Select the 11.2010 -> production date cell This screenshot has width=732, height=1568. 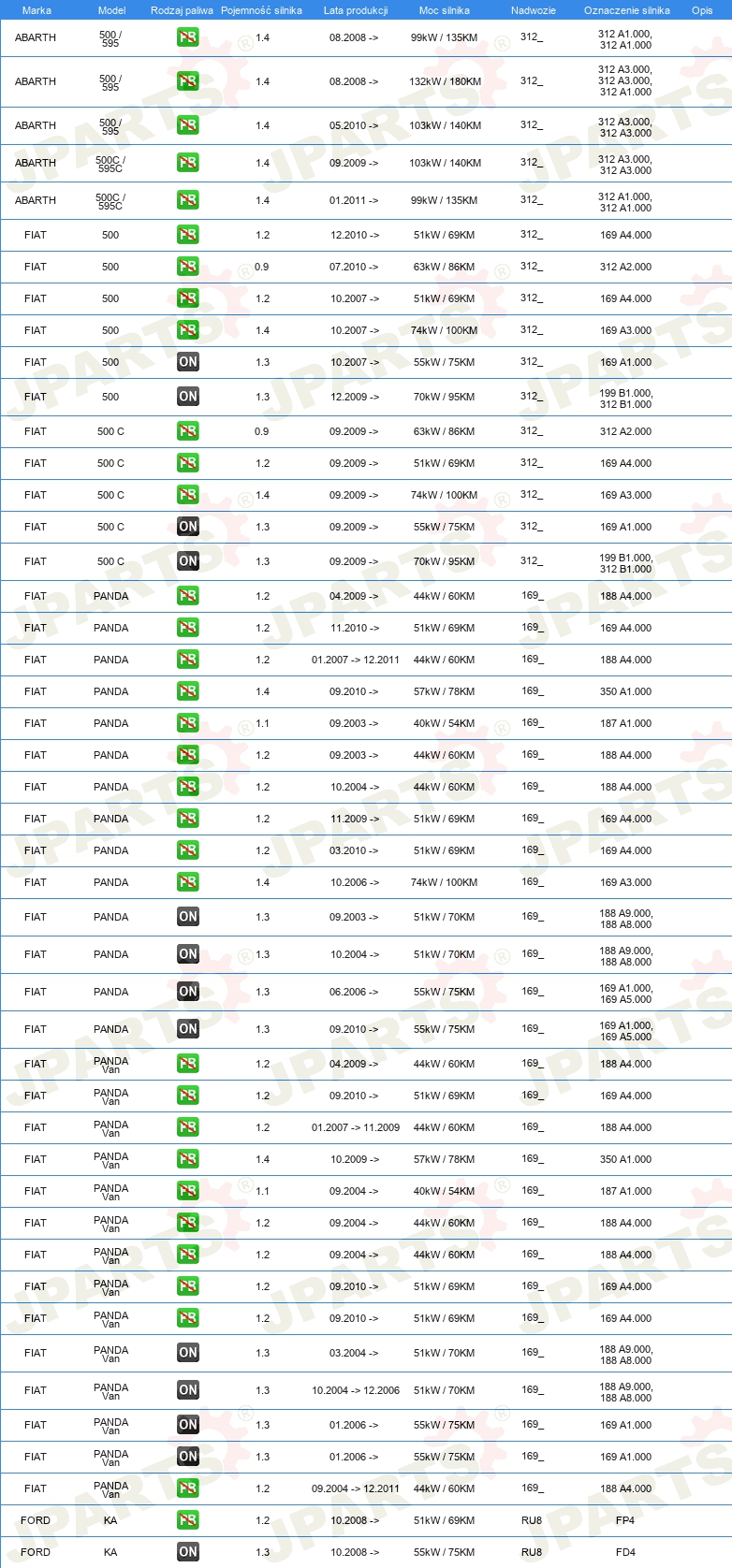(355, 628)
